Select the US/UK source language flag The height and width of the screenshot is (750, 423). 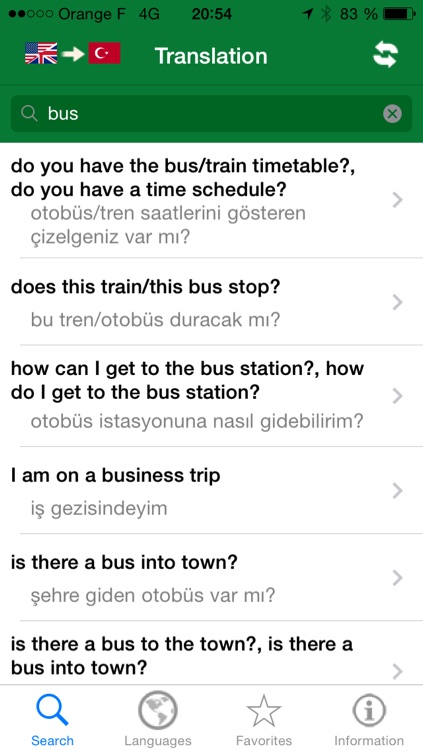[x=41, y=53]
